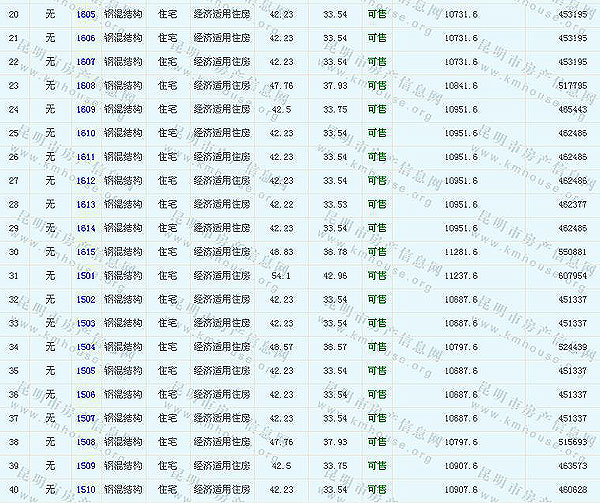600x503 pixels.
Task: Select total price cell 607954
Action: point(573,275)
